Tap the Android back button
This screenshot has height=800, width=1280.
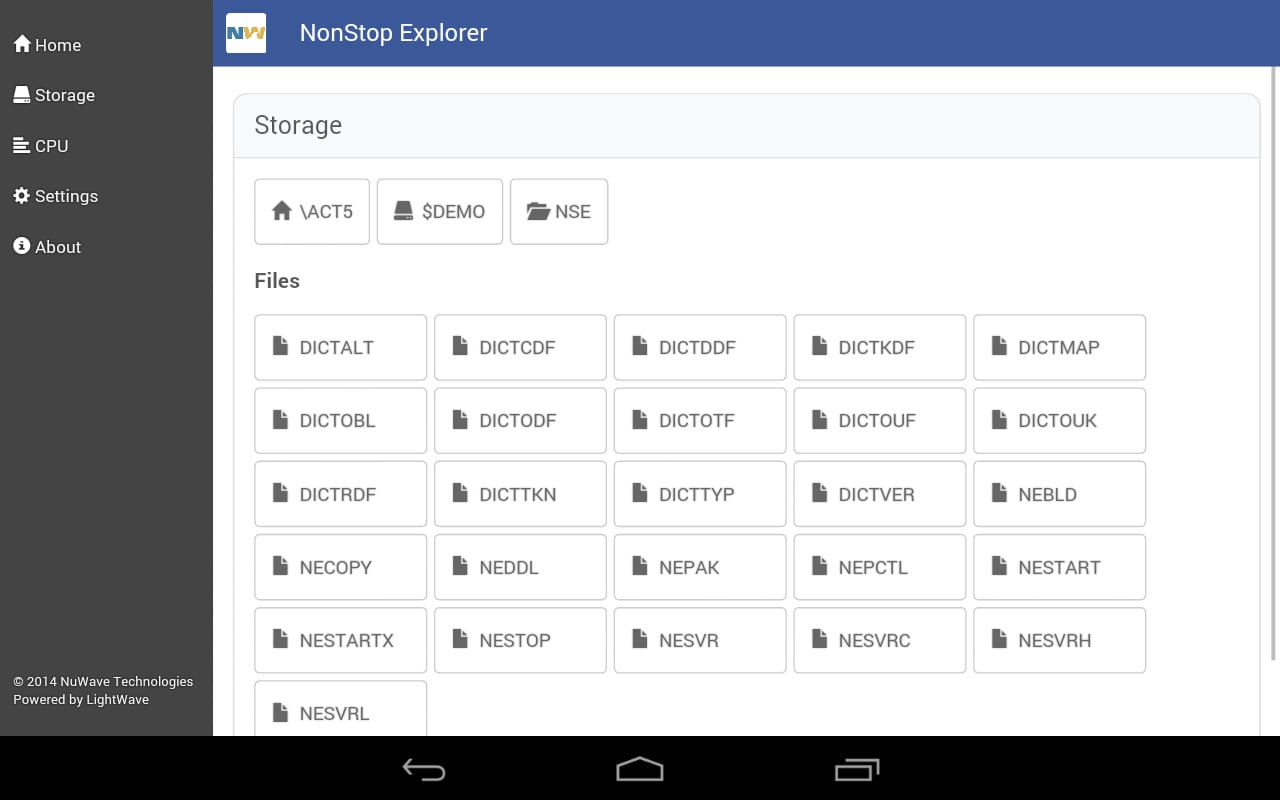(424, 769)
